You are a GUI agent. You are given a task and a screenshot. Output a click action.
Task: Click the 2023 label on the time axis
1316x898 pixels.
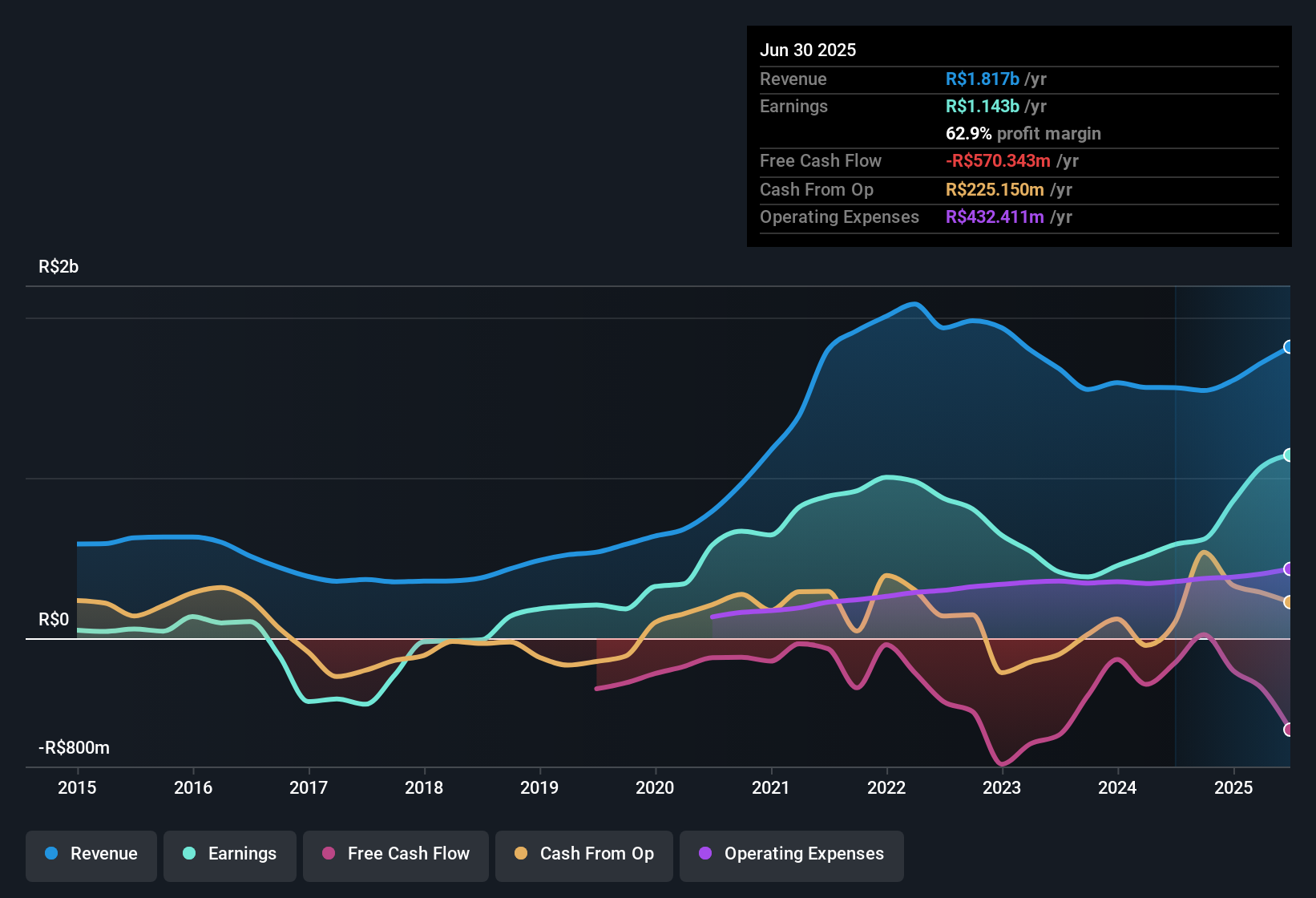click(x=1002, y=788)
